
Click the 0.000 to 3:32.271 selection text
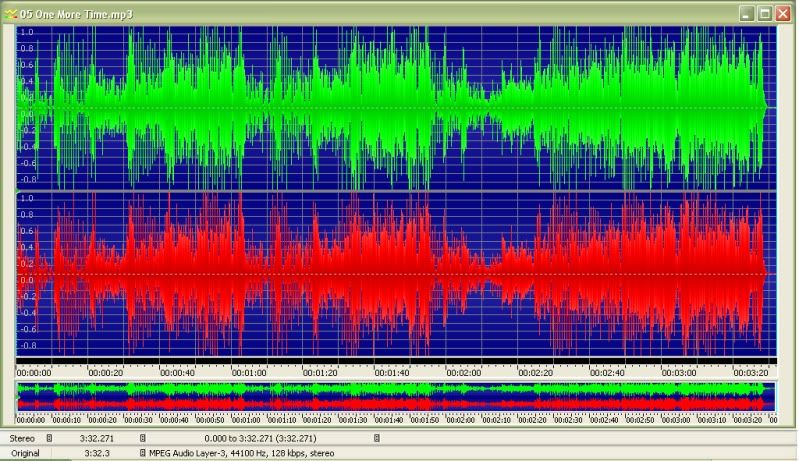[x=260, y=438]
